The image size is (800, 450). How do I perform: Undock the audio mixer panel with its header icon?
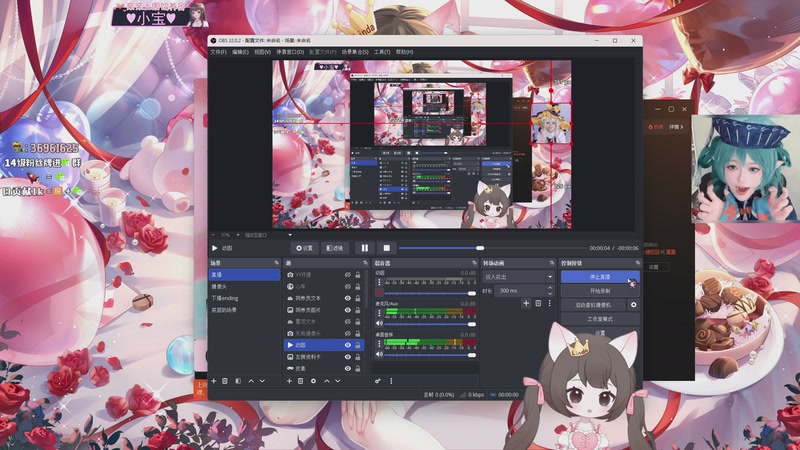point(474,263)
